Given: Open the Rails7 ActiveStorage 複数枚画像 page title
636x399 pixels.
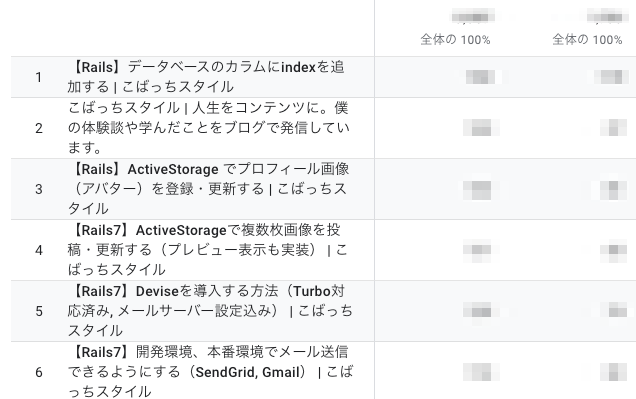Looking at the screenshot, I should click(x=208, y=250).
